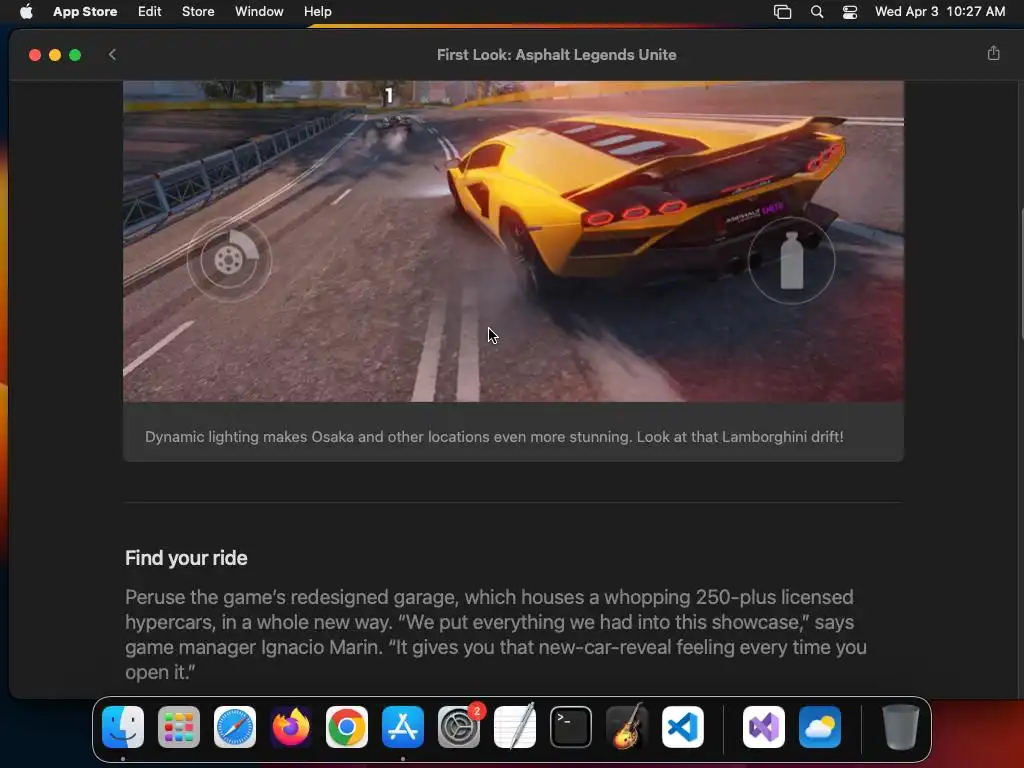Click the green full screen button

[x=75, y=55]
